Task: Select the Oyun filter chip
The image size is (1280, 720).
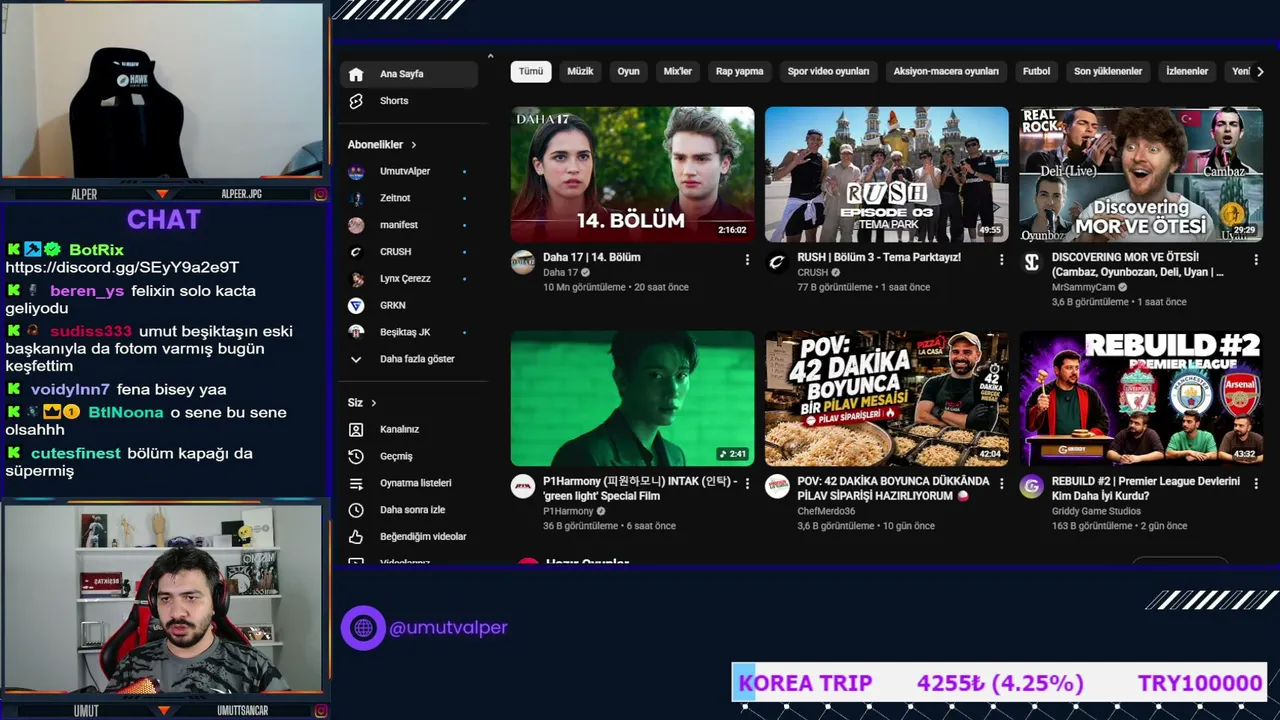Action: click(x=628, y=72)
